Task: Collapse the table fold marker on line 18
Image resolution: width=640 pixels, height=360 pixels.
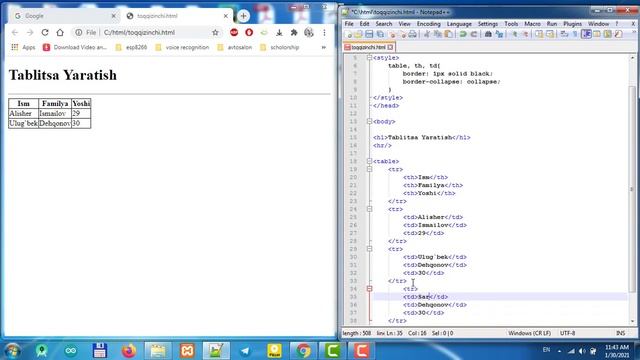Action: point(369,161)
